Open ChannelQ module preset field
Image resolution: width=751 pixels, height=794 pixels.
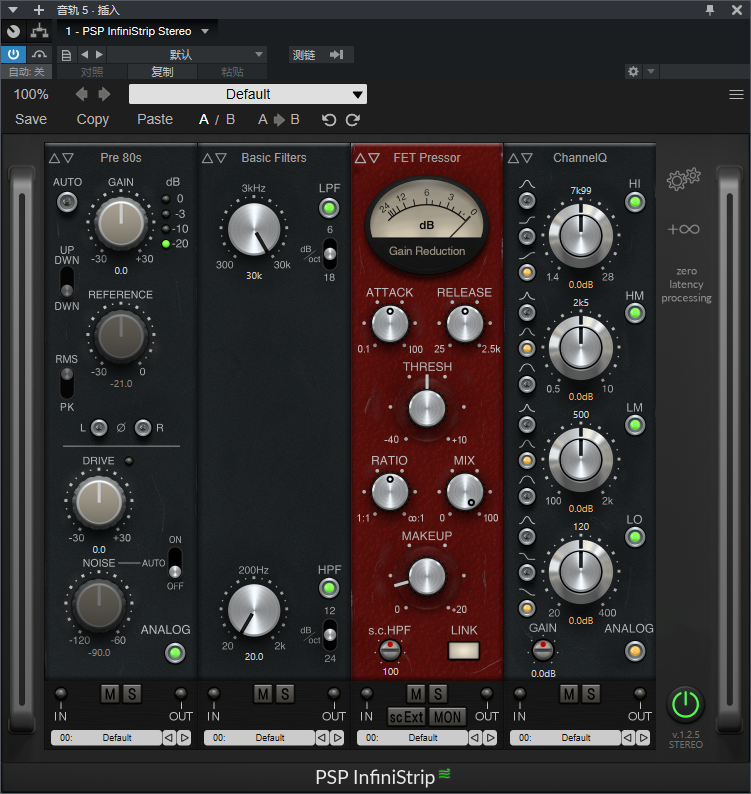pyautogui.click(x=565, y=738)
